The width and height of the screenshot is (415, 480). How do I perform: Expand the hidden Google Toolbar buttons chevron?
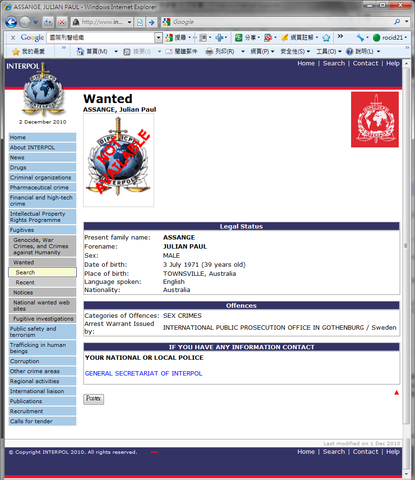coord(340,36)
